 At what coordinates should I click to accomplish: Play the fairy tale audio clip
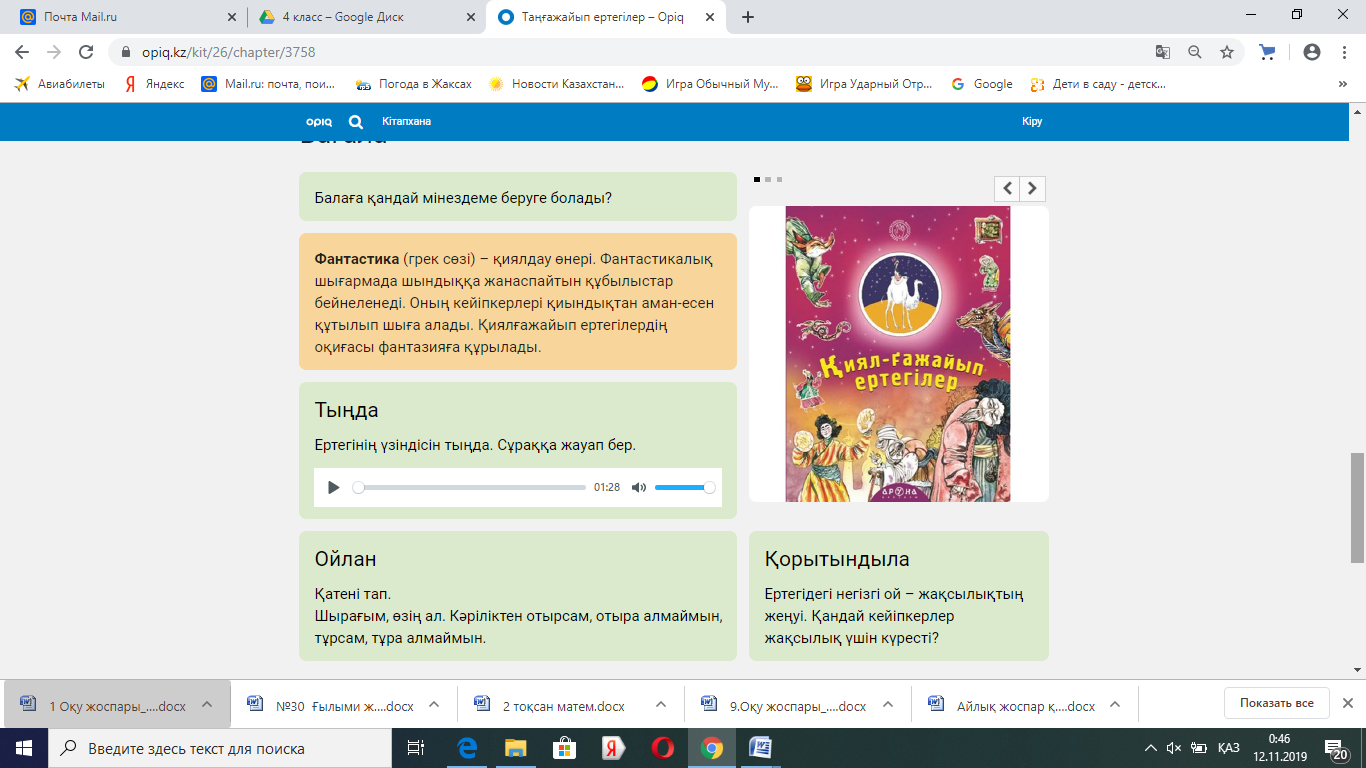(334, 487)
